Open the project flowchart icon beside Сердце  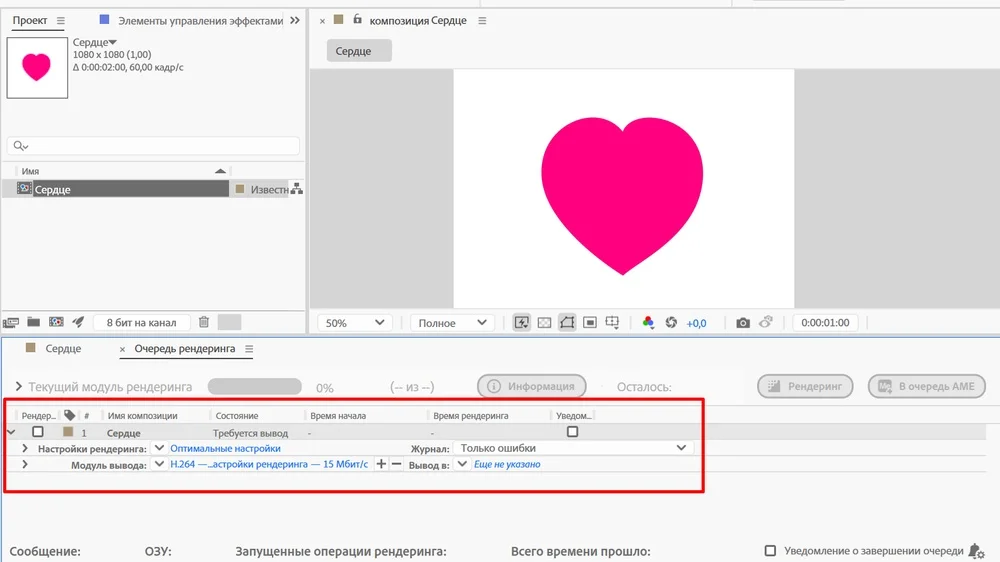coord(296,189)
